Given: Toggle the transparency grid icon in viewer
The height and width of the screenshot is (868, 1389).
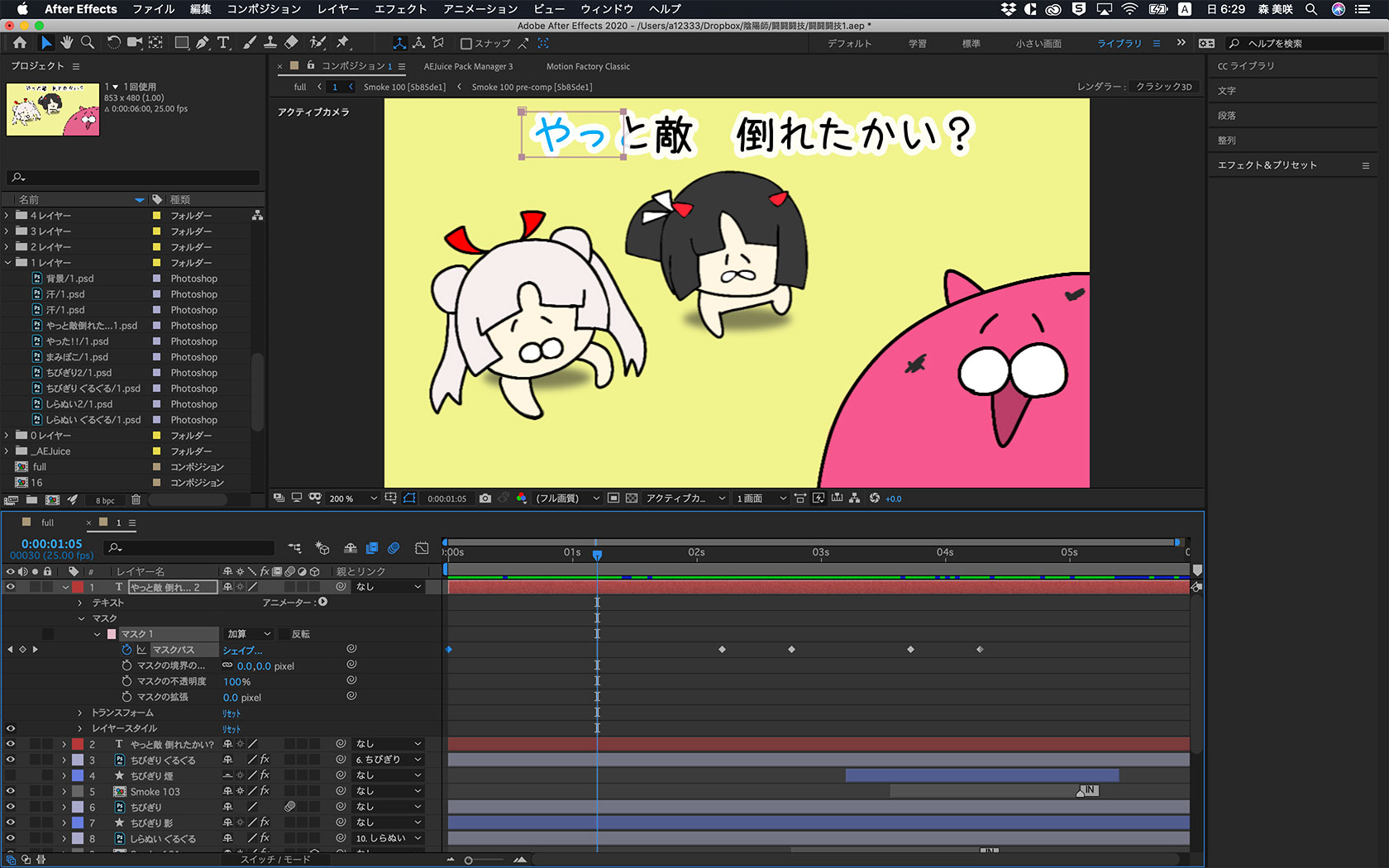Looking at the screenshot, I should pos(632,498).
